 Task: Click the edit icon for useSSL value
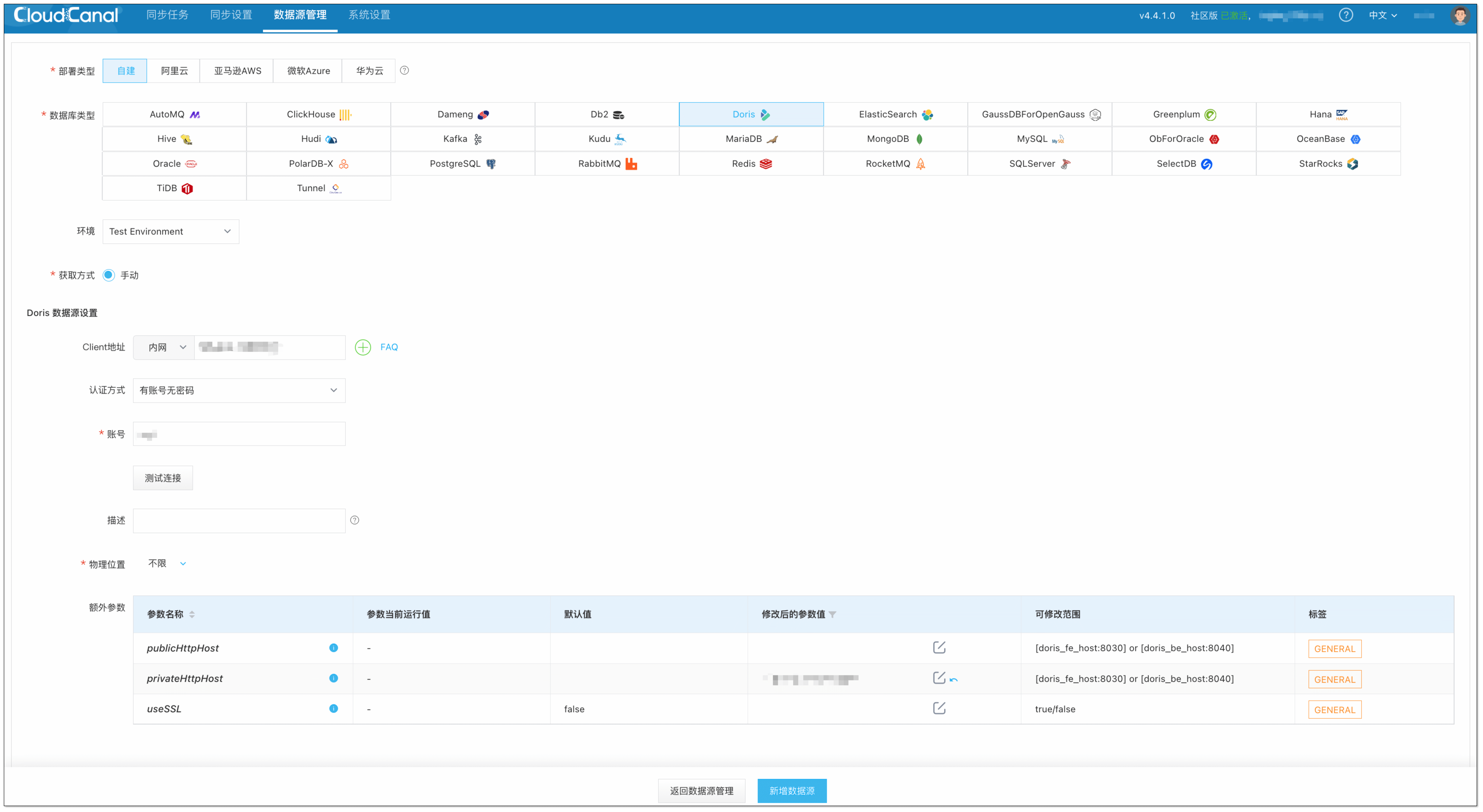(x=939, y=708)
